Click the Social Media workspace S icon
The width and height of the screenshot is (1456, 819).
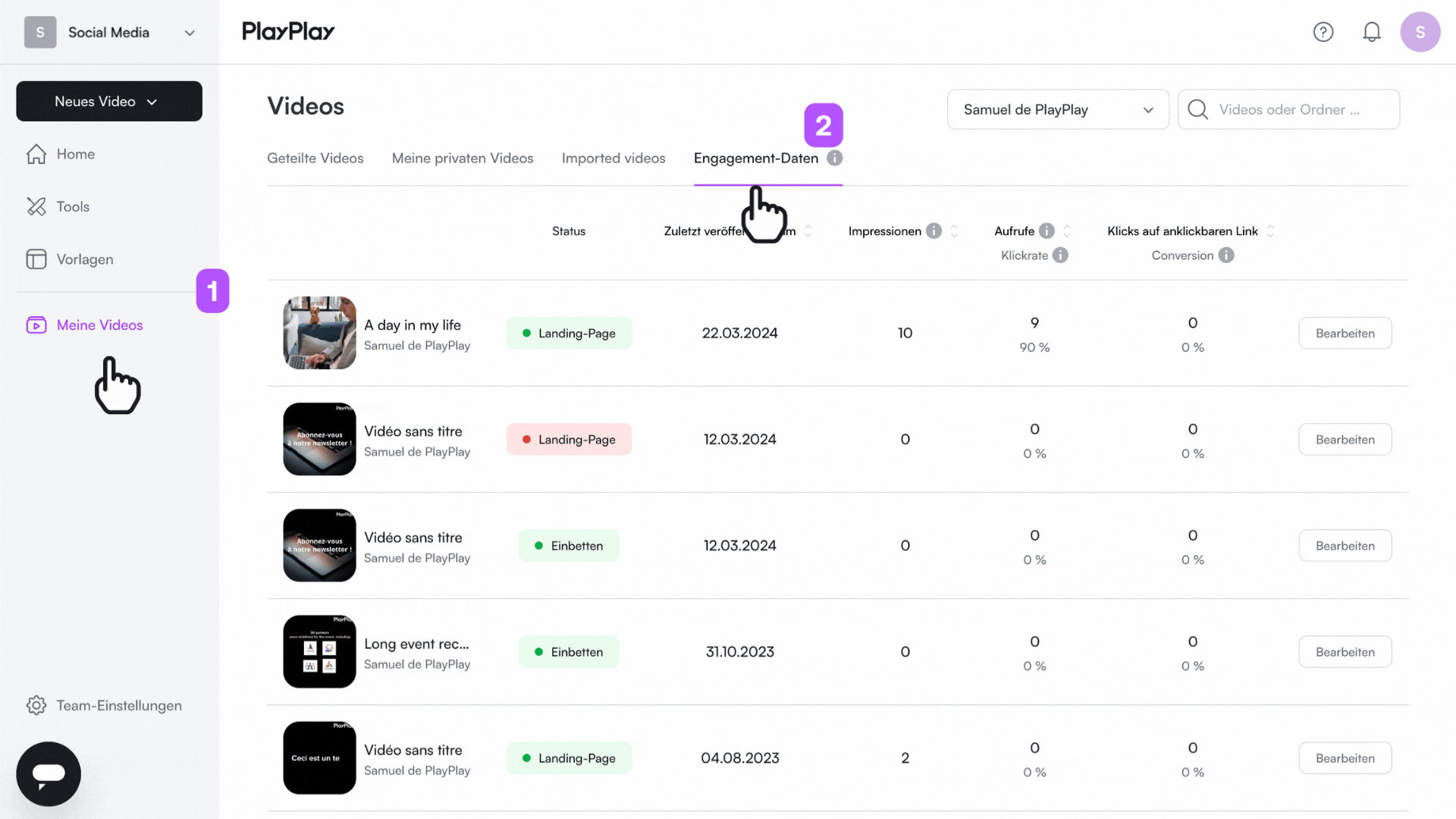(x=40, y=33)
